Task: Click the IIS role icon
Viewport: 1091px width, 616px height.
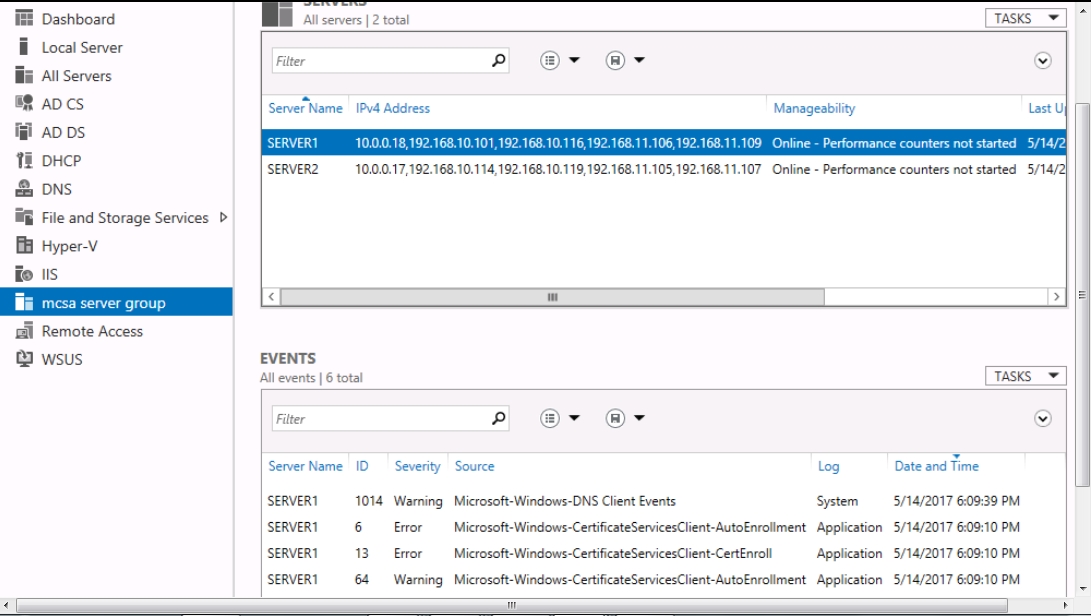Action: click(24, 274)
